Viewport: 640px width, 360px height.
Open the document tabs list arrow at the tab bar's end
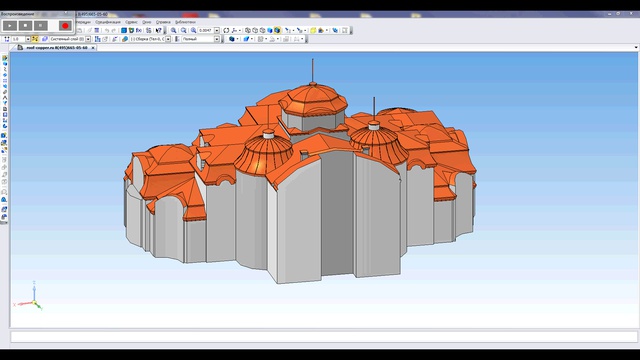click(636, 48)
